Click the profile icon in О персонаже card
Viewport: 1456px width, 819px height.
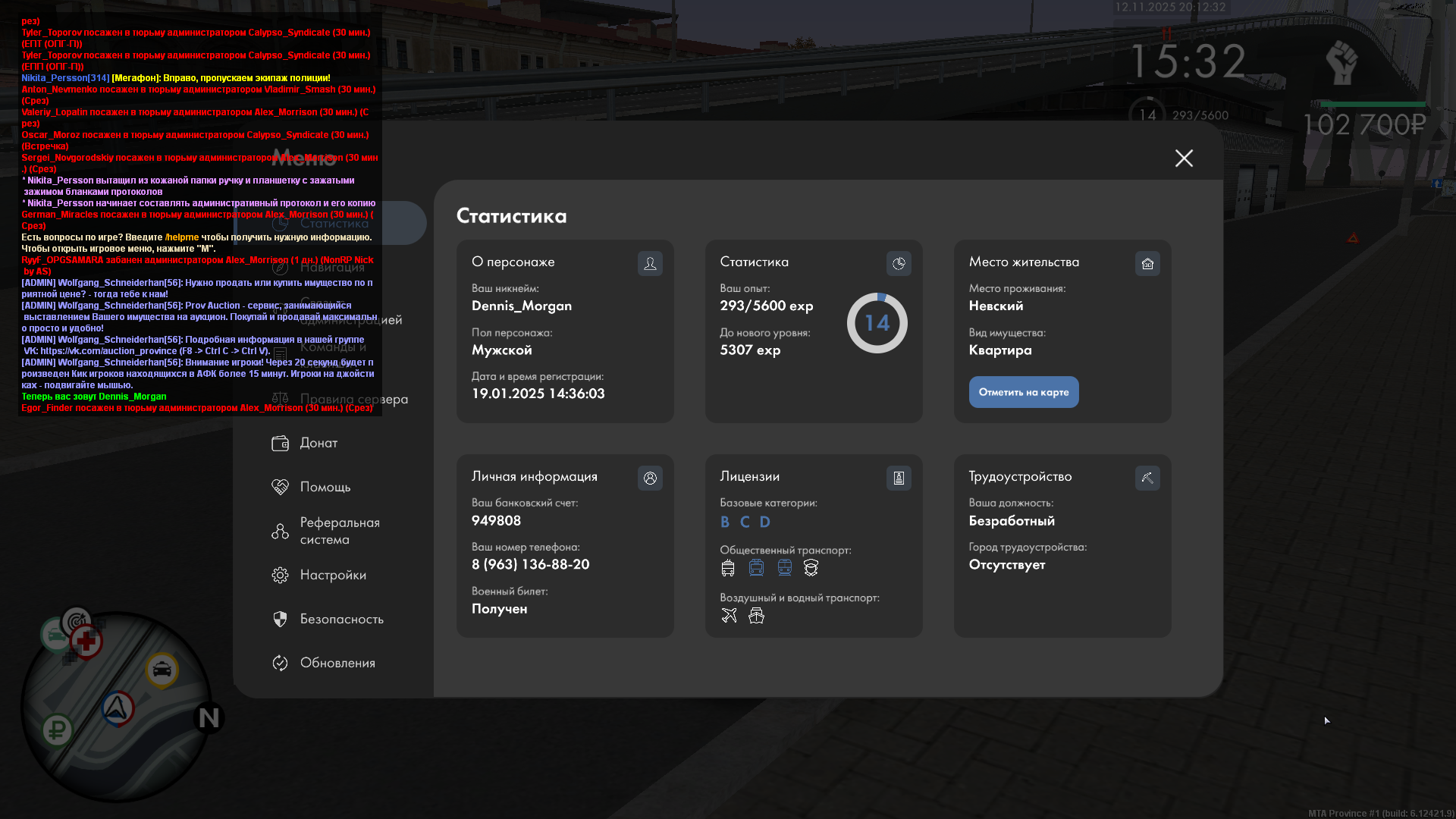click(650, 263)
